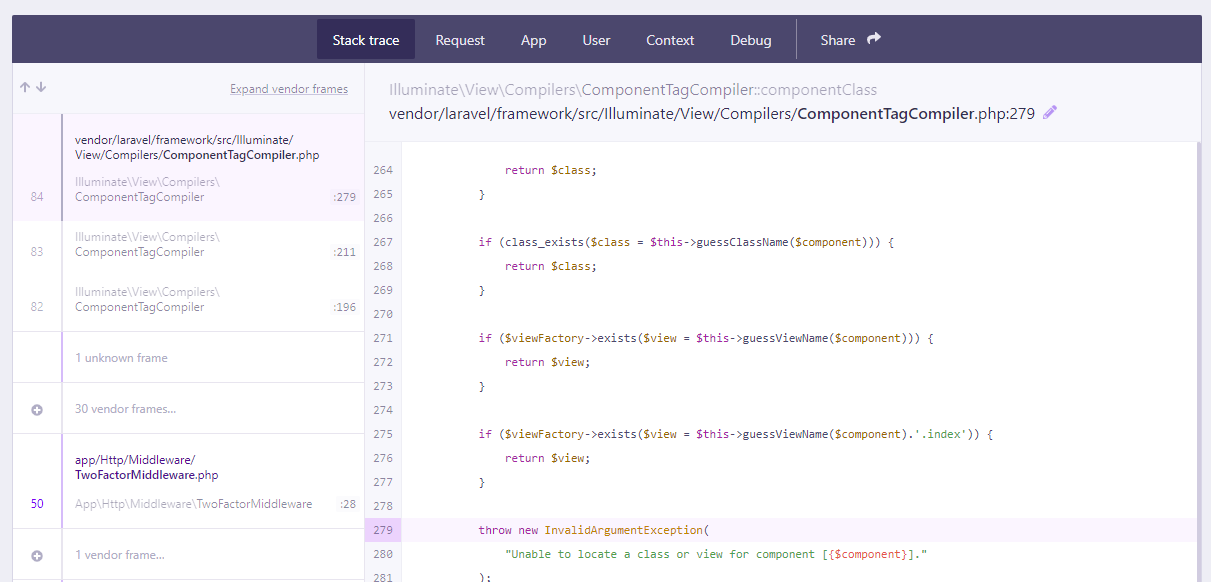1211x582 pixels.
Task: Switch to the User tab
Action: pos(596,40)
